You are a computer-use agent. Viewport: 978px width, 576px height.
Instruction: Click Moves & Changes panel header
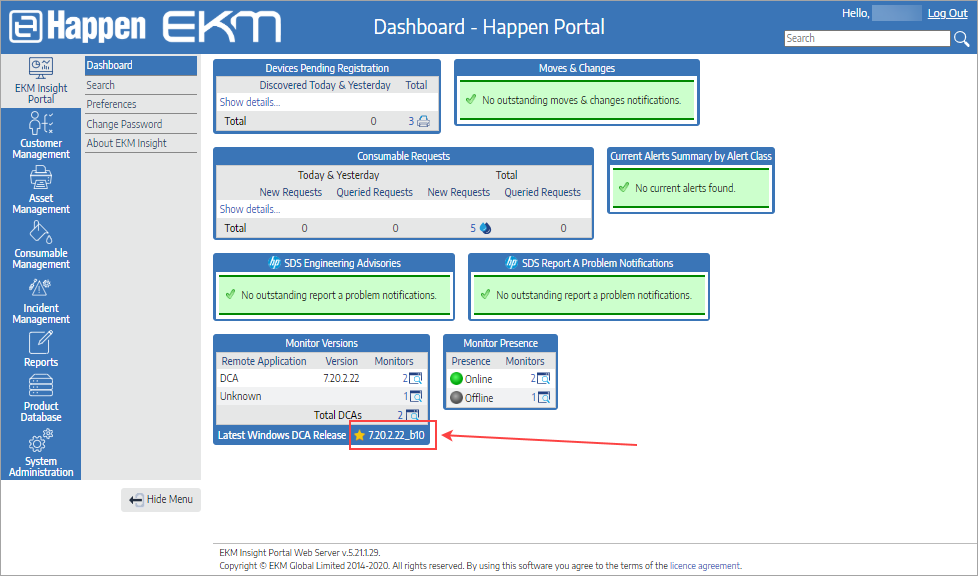(x=577, y=68)
